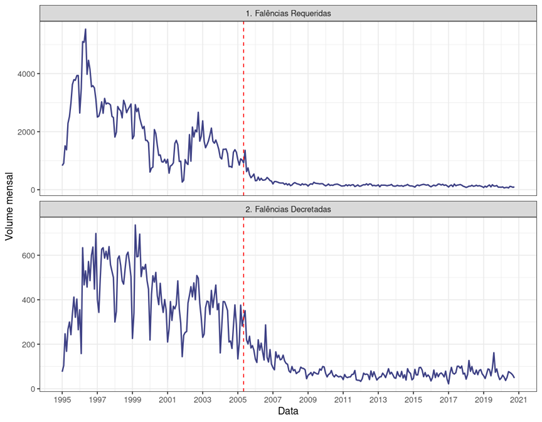Click the 2005 x-axis tick label

point(237,400)
